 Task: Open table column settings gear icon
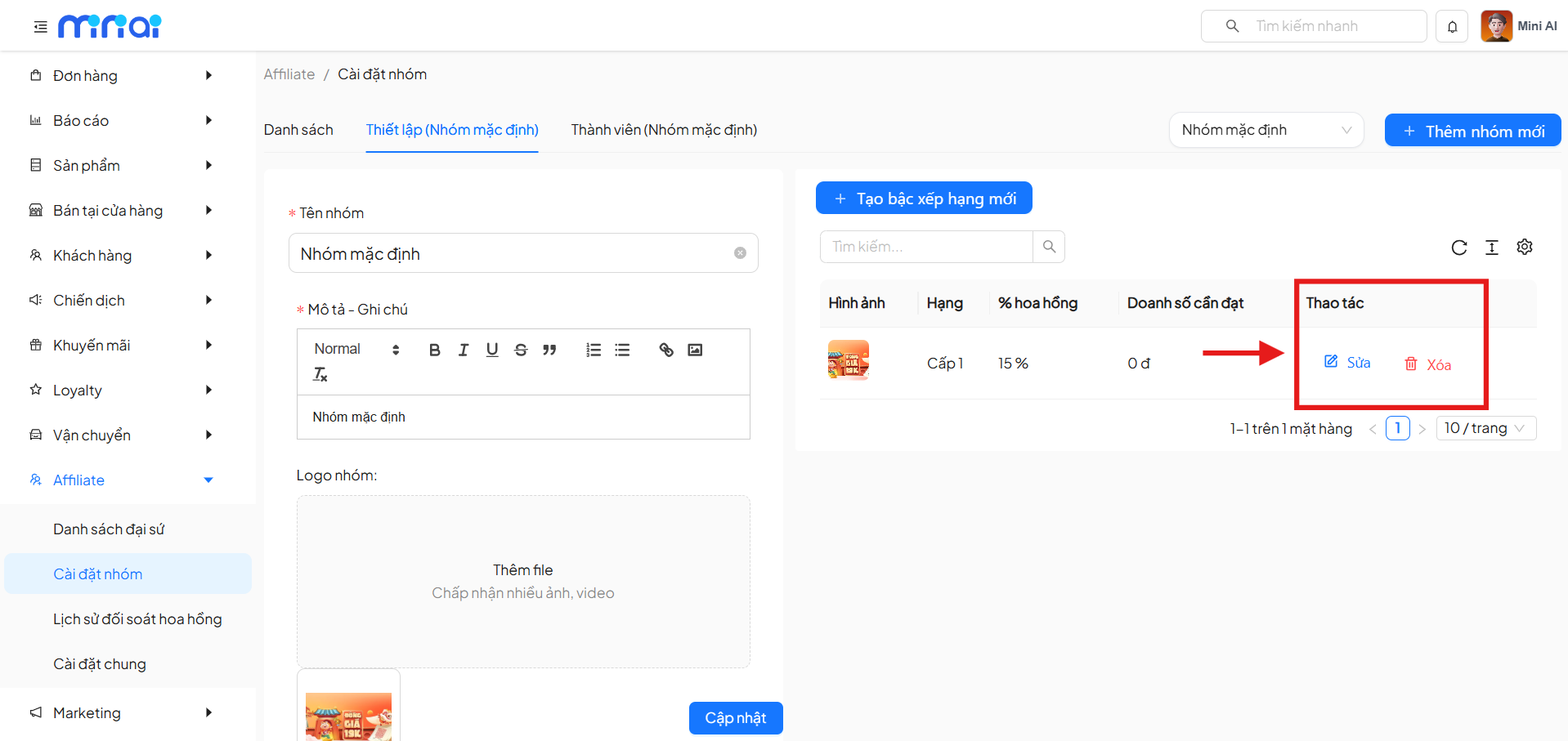pos(1524,247)
